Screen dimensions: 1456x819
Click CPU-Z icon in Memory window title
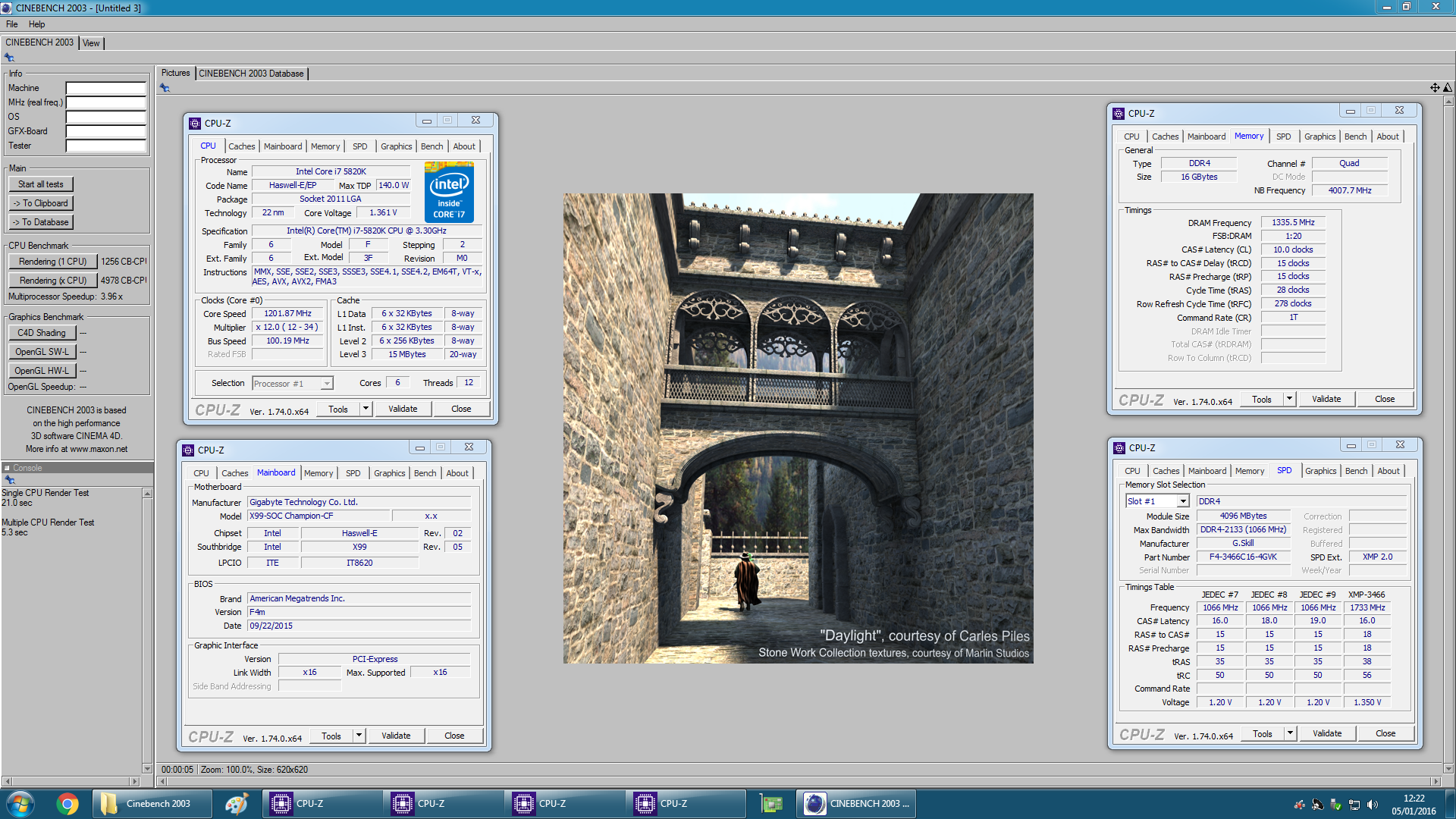tap(1119, 113)
